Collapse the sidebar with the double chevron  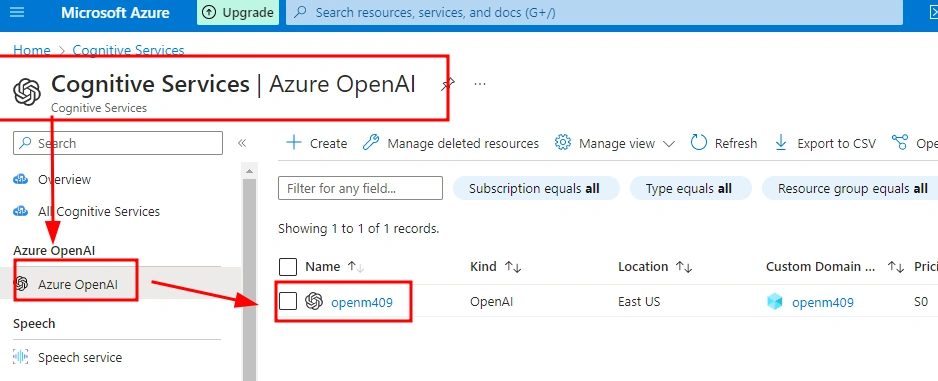click(x=242, y=143)
